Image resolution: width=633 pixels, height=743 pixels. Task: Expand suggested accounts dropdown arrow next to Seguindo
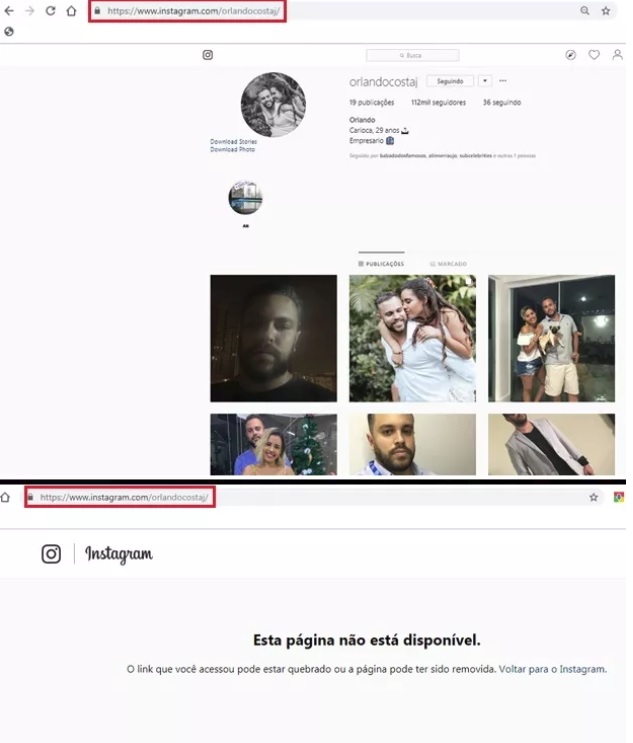tap(485, 81)
